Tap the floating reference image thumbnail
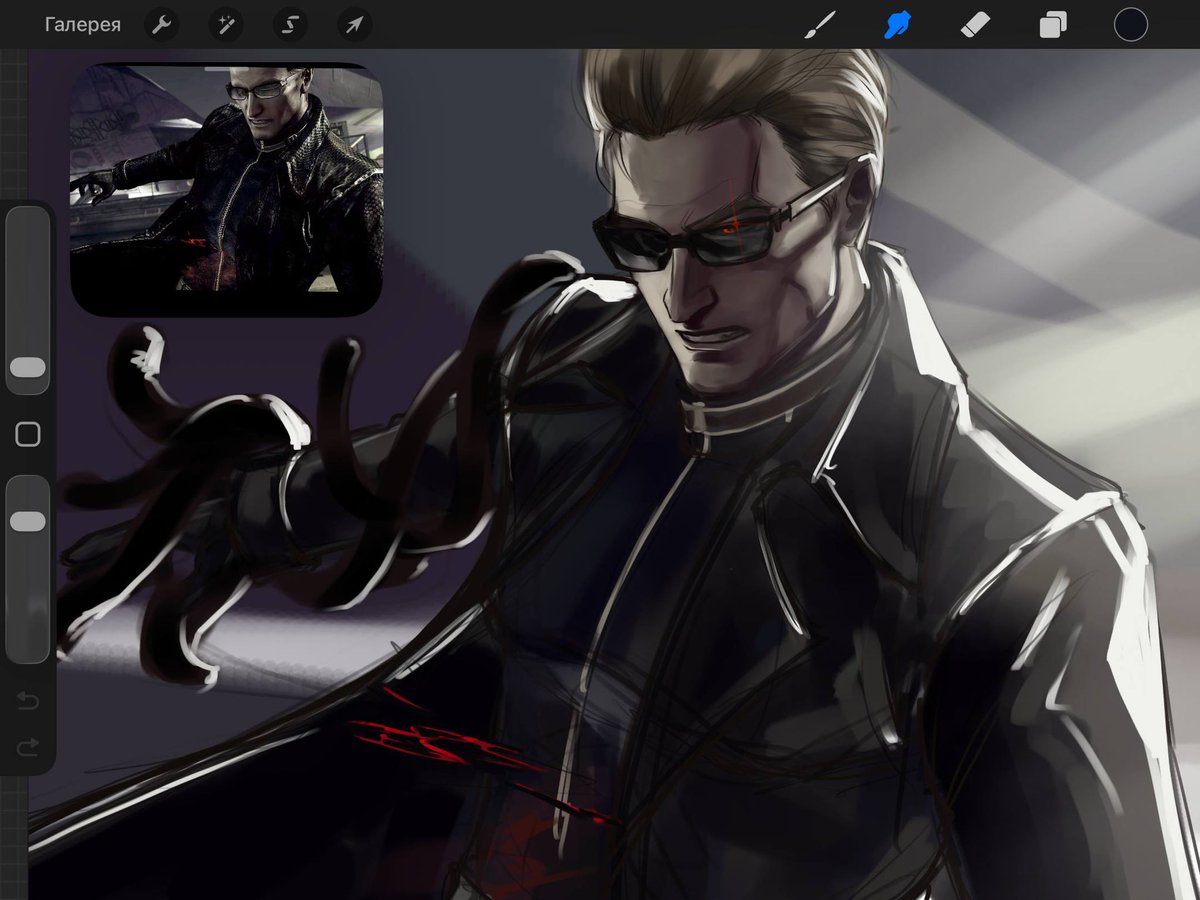 pyautogui.click(x=226, y=190)
